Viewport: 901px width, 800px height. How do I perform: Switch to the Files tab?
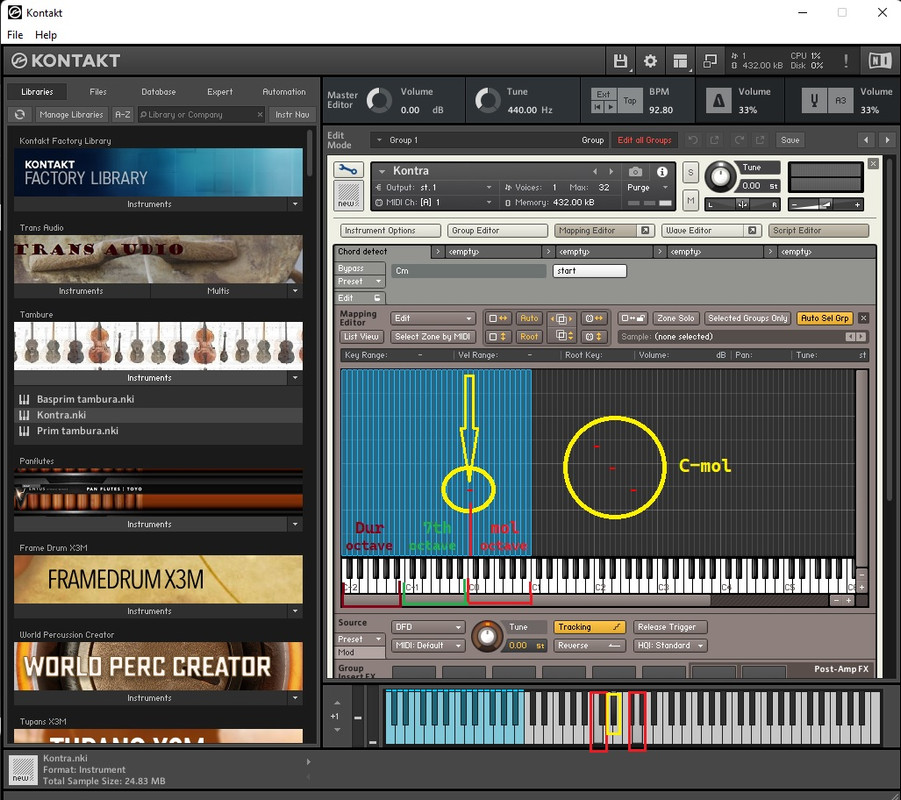point(98,92)
